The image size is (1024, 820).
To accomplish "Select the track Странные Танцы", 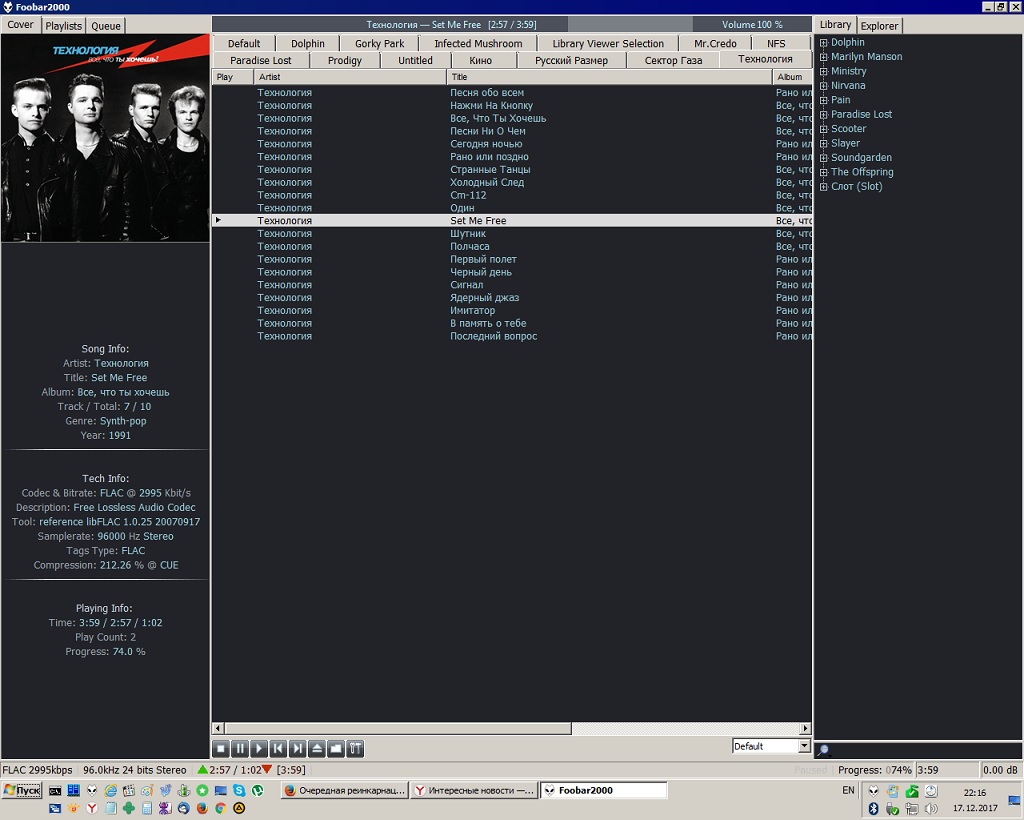I will click(490, 170).
